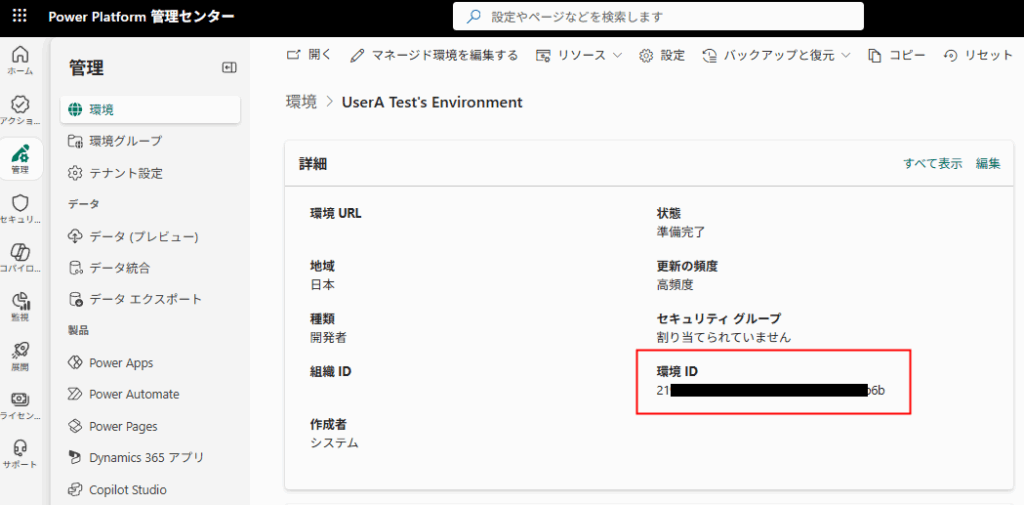The width and height of the screenshot is (1024, 505).
Task: Click 編集 in details card
Action: [988, 164]
